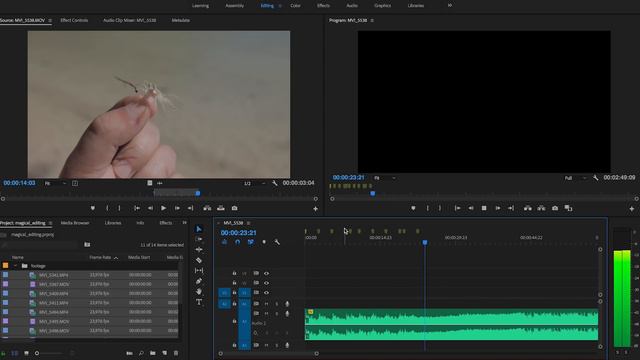Open Program monitor panel menu
640x360 pixels.
point(372,20)
